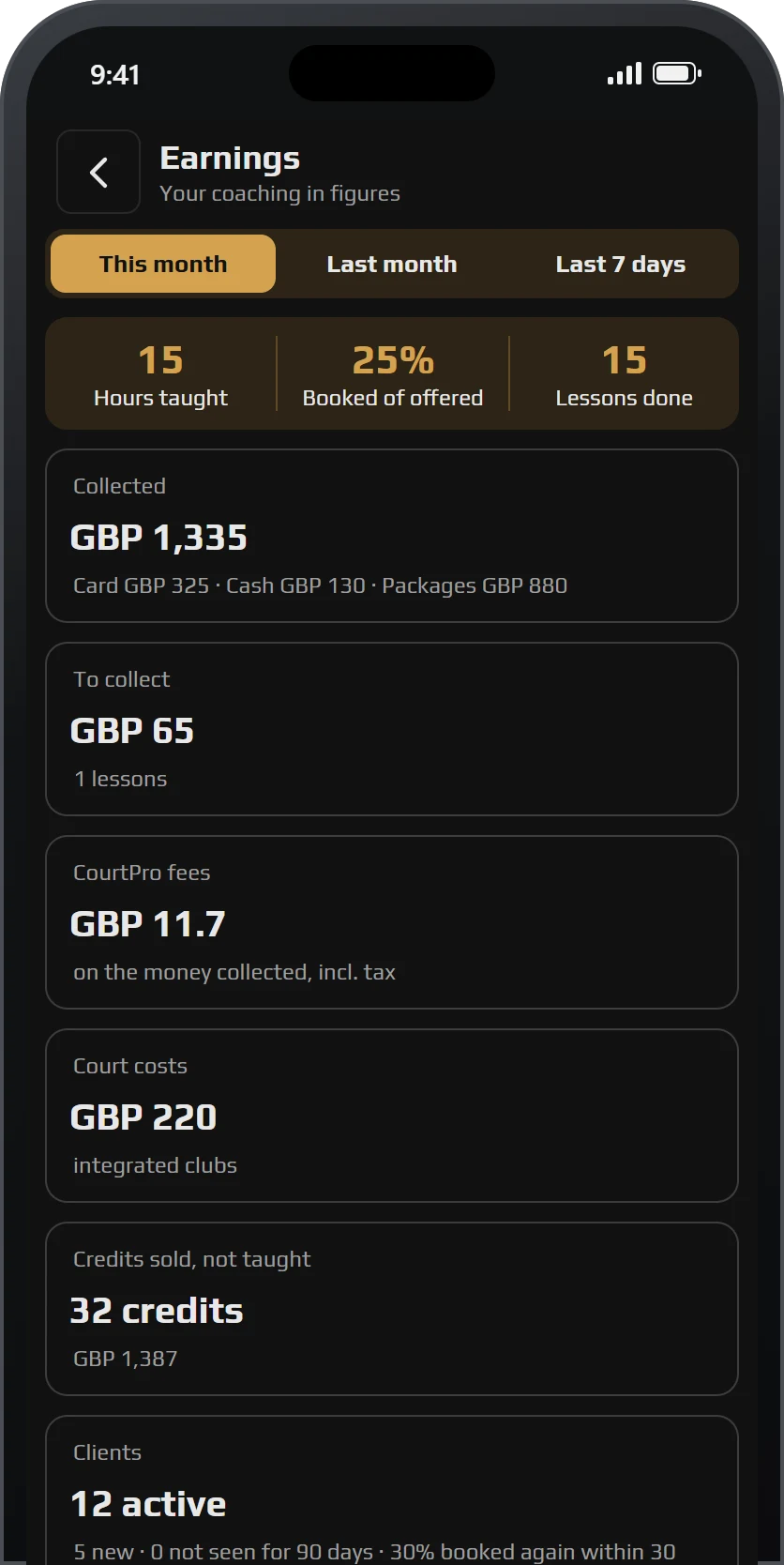Open the CourtPro fees card
Viewport: 784px width, 1565px height.
[392, 922]
